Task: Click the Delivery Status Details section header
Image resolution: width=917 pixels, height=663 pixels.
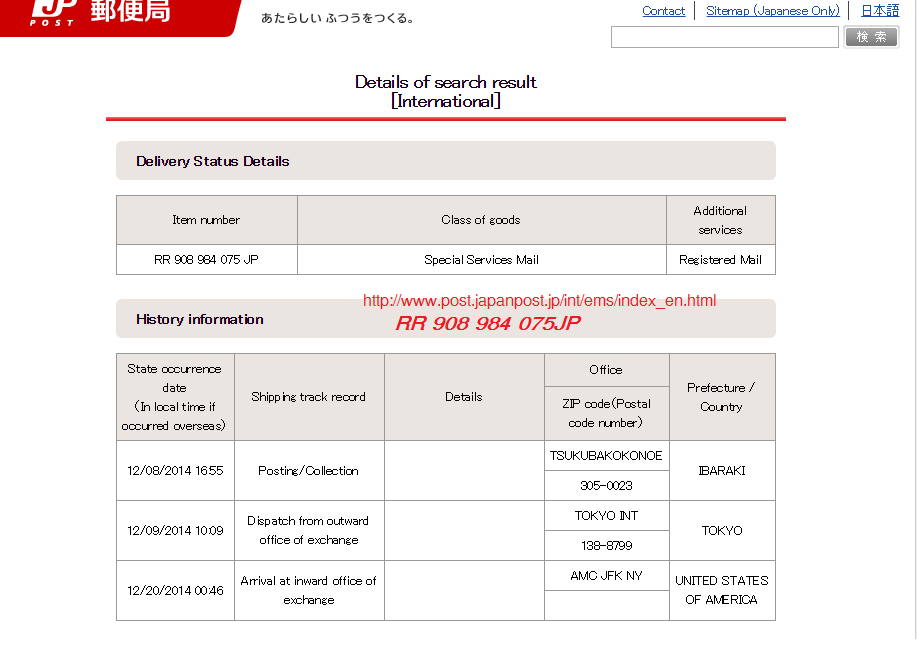Action: pos(213,161)
